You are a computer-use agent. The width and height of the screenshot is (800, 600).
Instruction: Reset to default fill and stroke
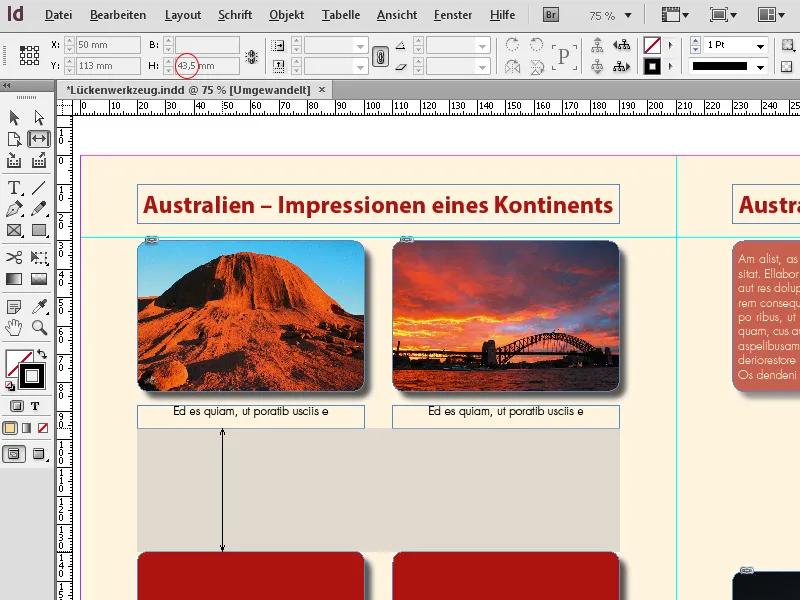click(10, 386)
